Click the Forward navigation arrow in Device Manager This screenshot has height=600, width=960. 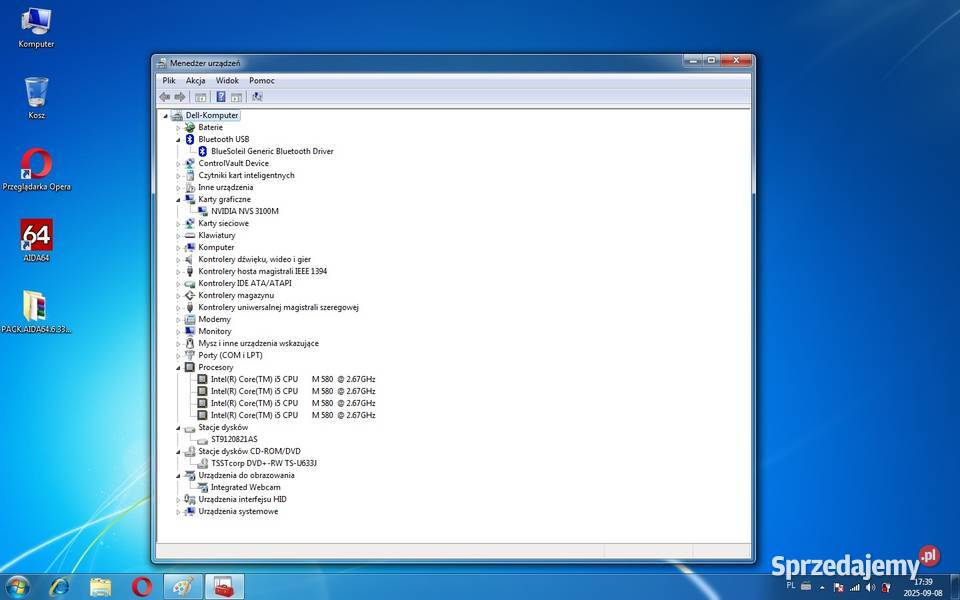tap(181, 96)
